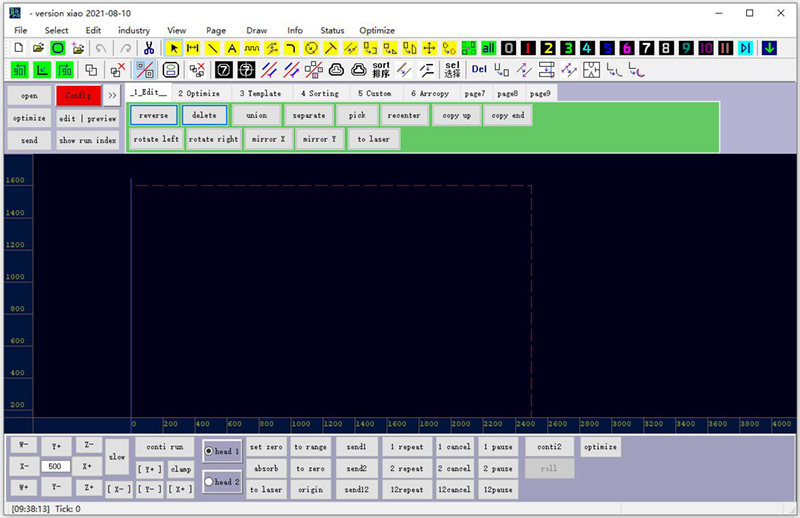This screenshot has height=518, width=800.
Task: Click the black square number 7 icon
Action: [x=223, y=69]
